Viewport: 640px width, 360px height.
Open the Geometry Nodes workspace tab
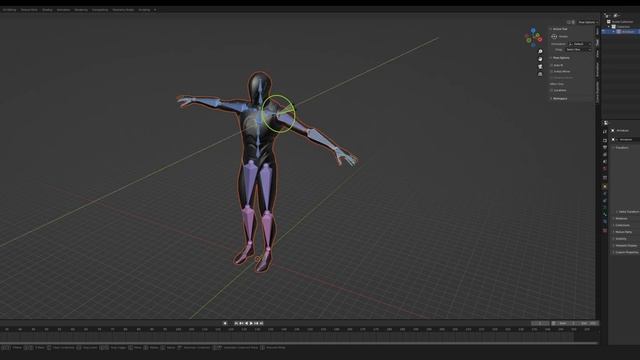click(x=123, y=10)
